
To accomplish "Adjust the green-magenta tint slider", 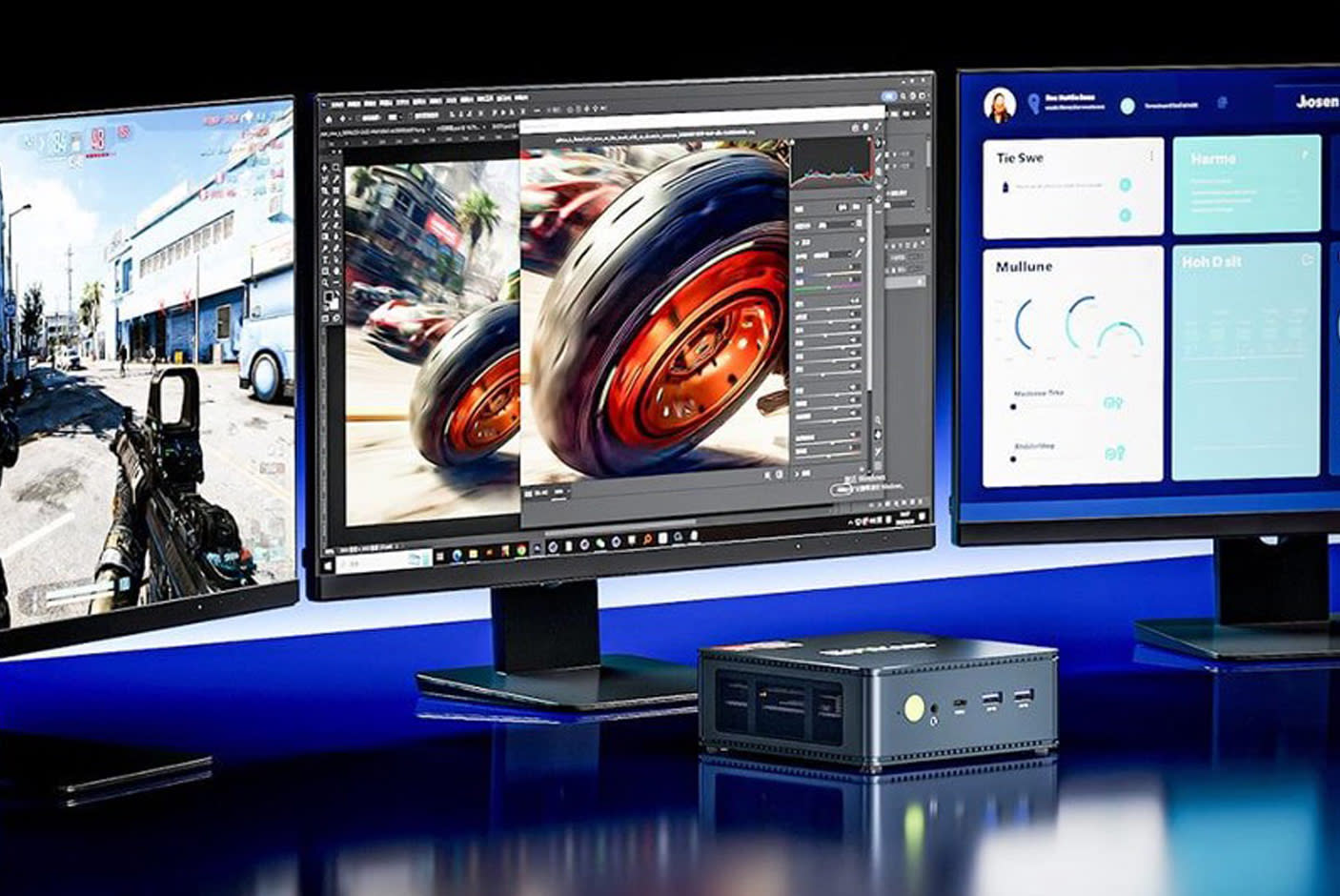I will 828,287.
